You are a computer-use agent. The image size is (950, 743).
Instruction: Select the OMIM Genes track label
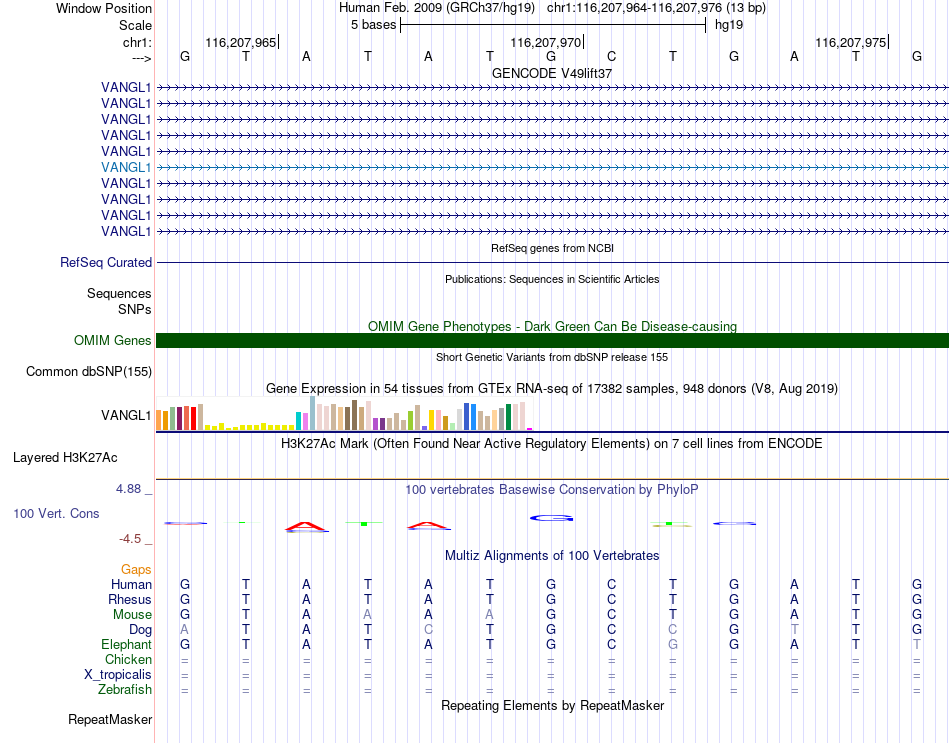click(x=113, y=341)
